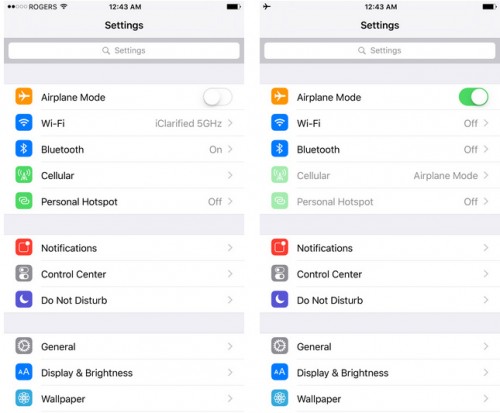Open Personal Hotspot row in left screen
Image resolution: width=500 pixels, height=413 pixels.
point(124,201)
